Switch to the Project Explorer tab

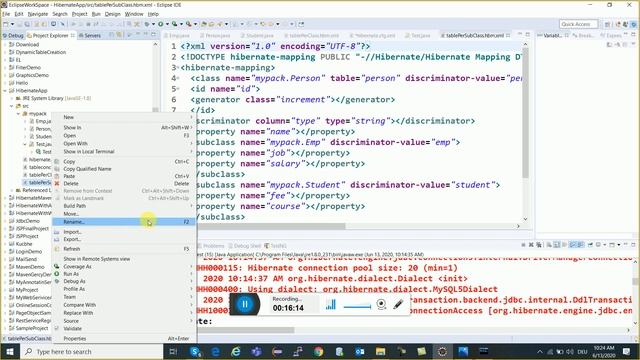point(50,36)
